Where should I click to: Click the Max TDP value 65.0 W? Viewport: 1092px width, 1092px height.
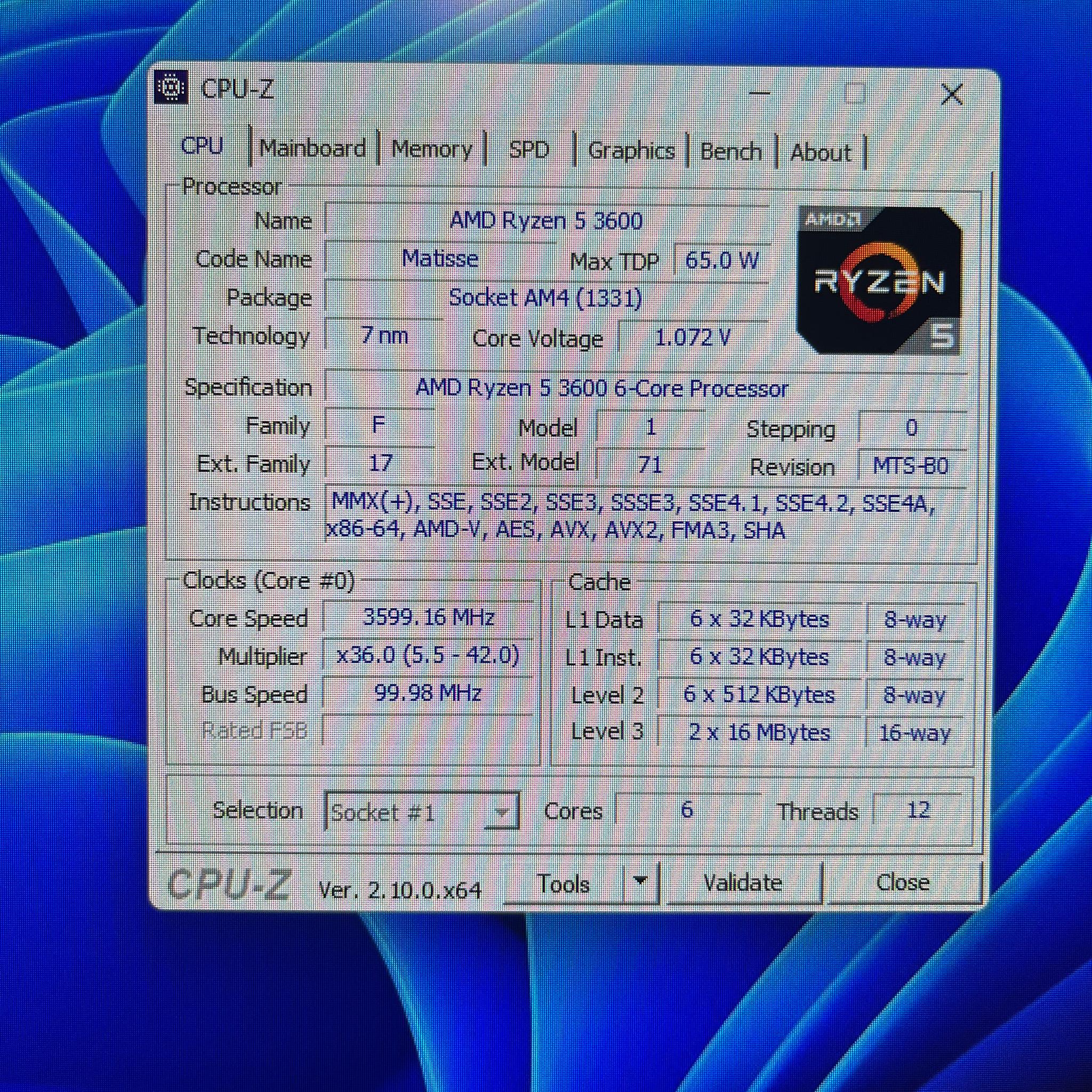coord(722,261)
